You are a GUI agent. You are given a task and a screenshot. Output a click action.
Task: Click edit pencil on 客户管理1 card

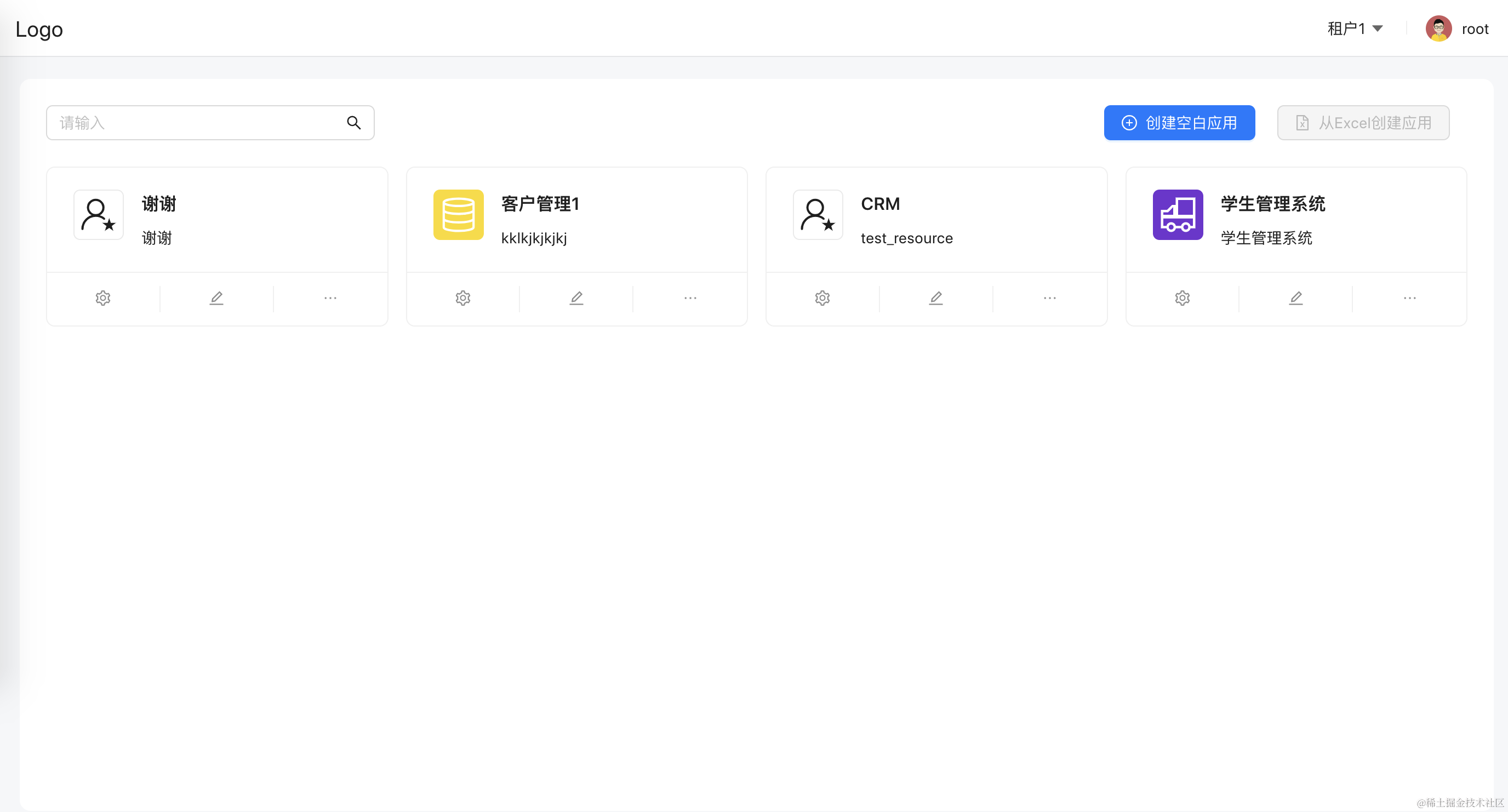tap(576, 298)
